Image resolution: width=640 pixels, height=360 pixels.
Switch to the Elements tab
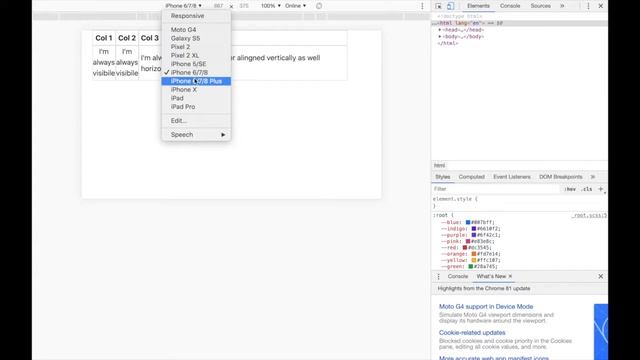pos(478,6)
